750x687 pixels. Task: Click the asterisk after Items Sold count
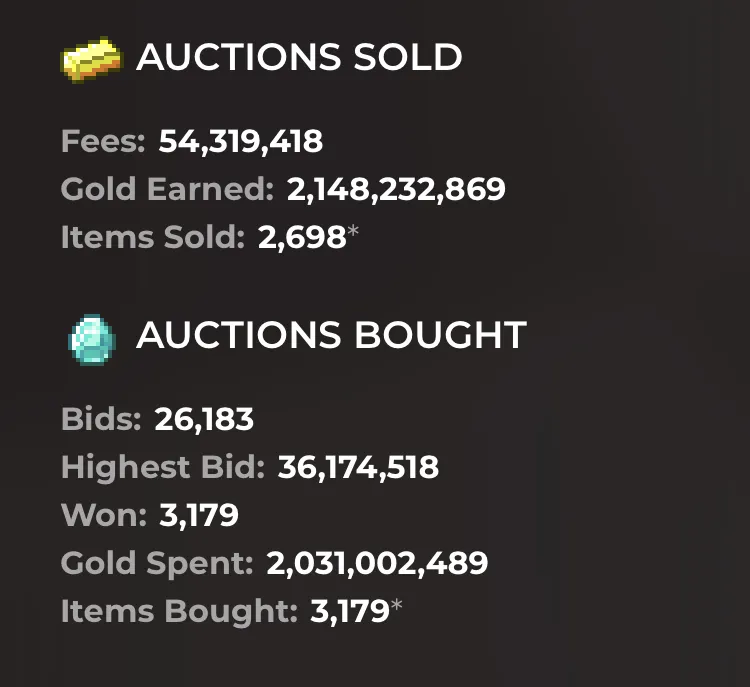(353, 235)
